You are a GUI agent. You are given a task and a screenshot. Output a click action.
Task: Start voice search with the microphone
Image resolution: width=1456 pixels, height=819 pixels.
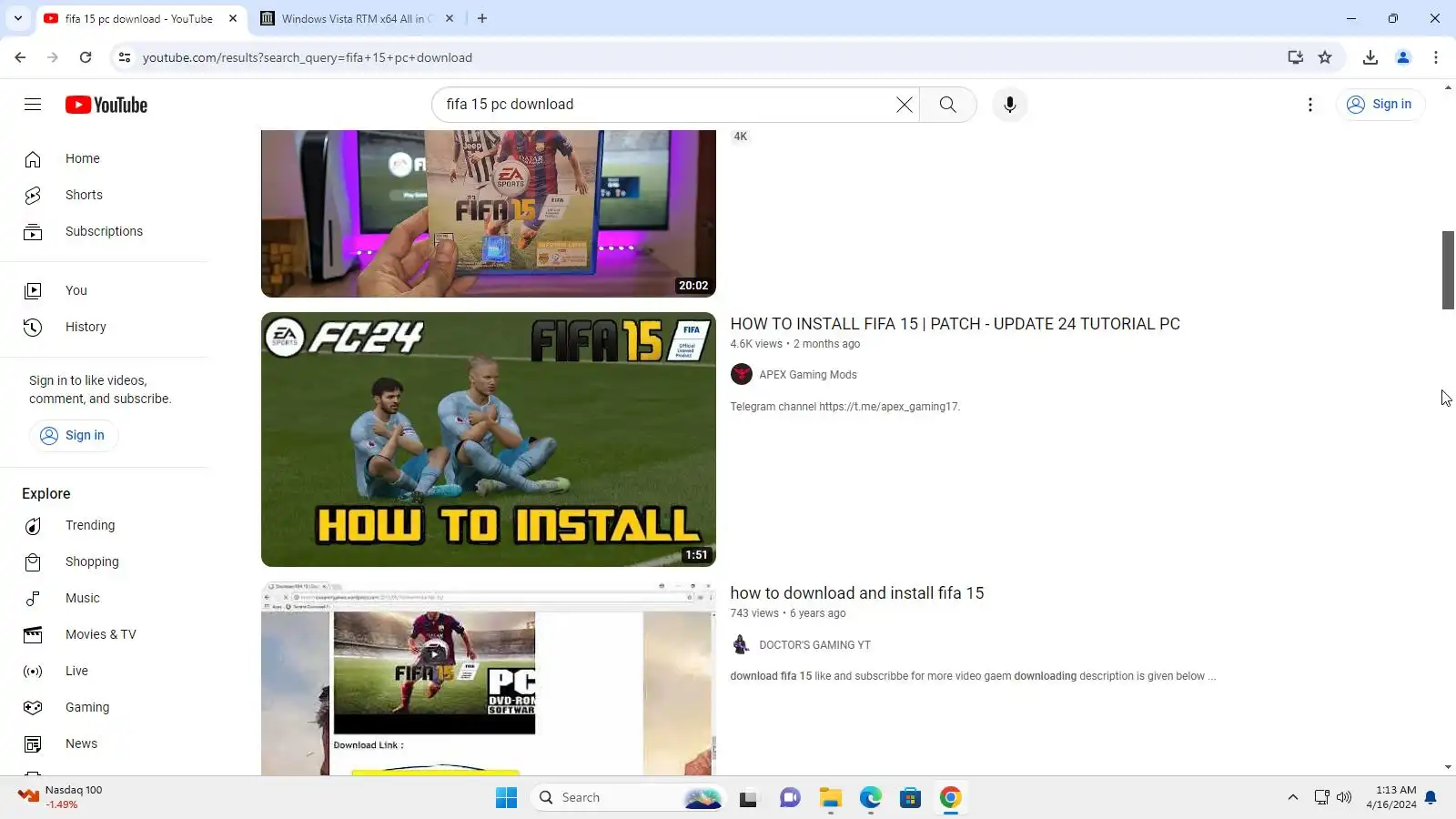pos(1009,105)
